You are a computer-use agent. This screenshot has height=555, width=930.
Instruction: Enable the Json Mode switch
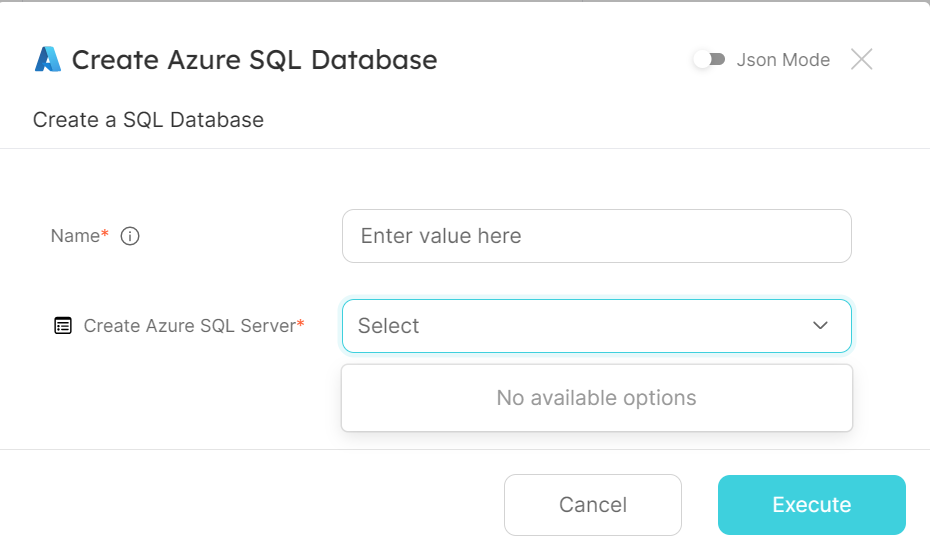(709, 60)
